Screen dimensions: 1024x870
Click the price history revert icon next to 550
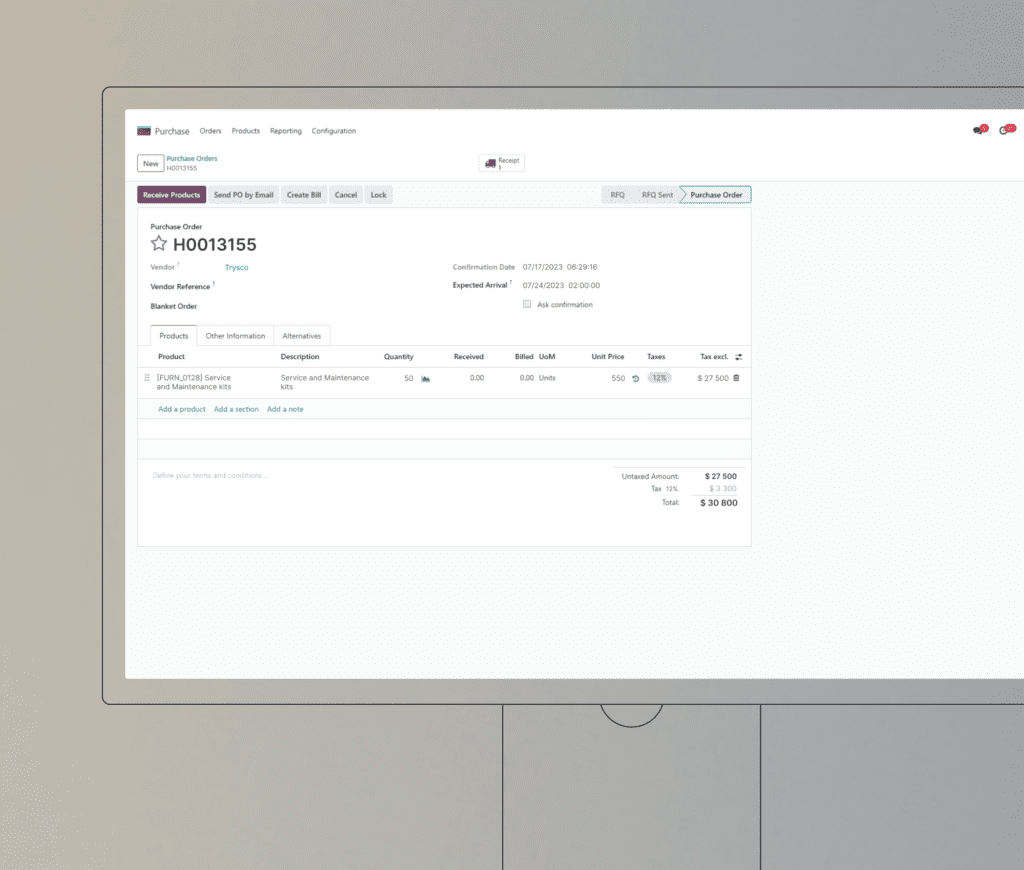pyautogui.click(x=635, y=378)
